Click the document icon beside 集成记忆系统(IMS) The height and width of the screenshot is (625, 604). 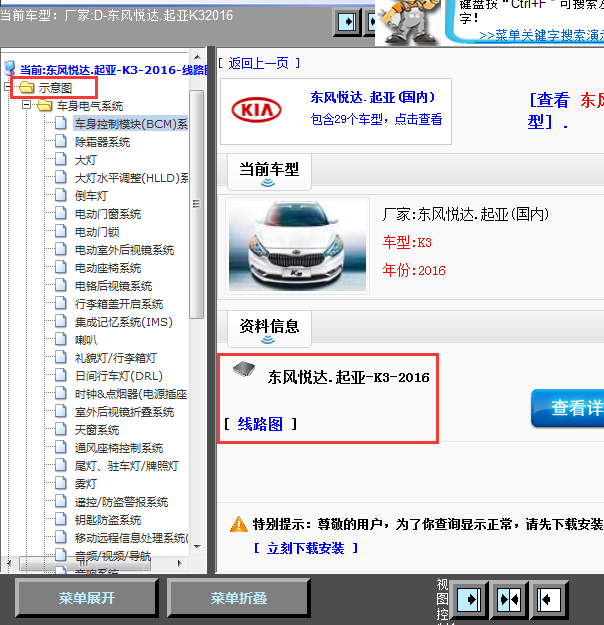[61, 321]
